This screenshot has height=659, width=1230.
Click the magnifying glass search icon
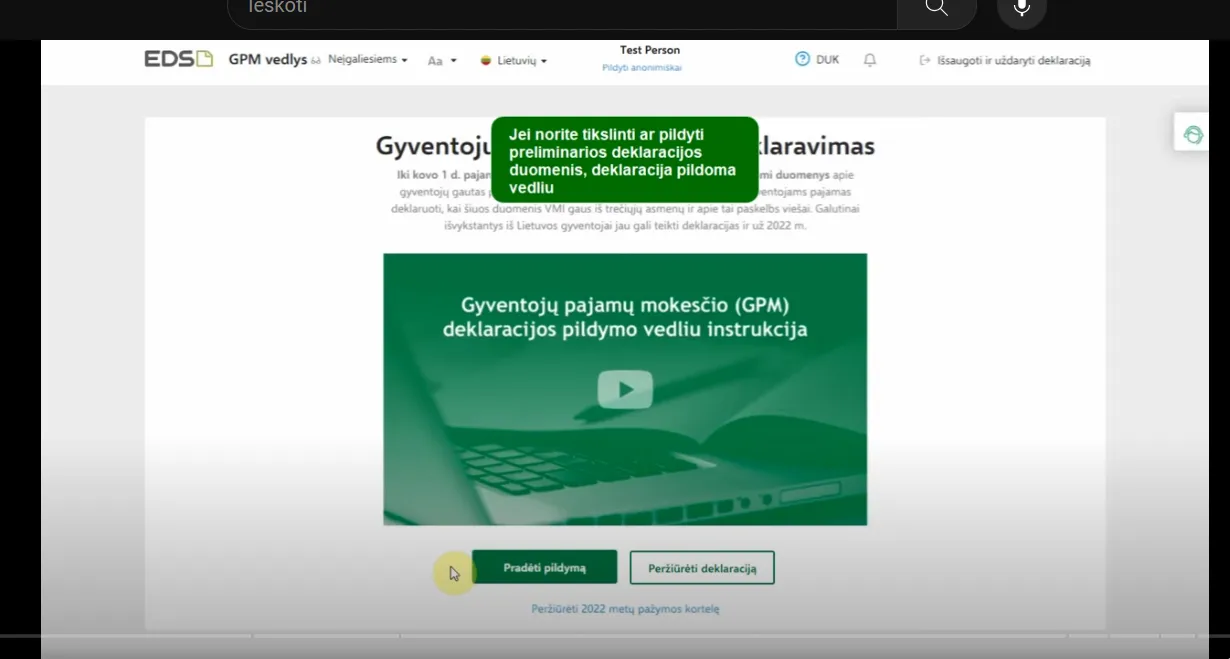pyautogui.click(x=936, y=8)
